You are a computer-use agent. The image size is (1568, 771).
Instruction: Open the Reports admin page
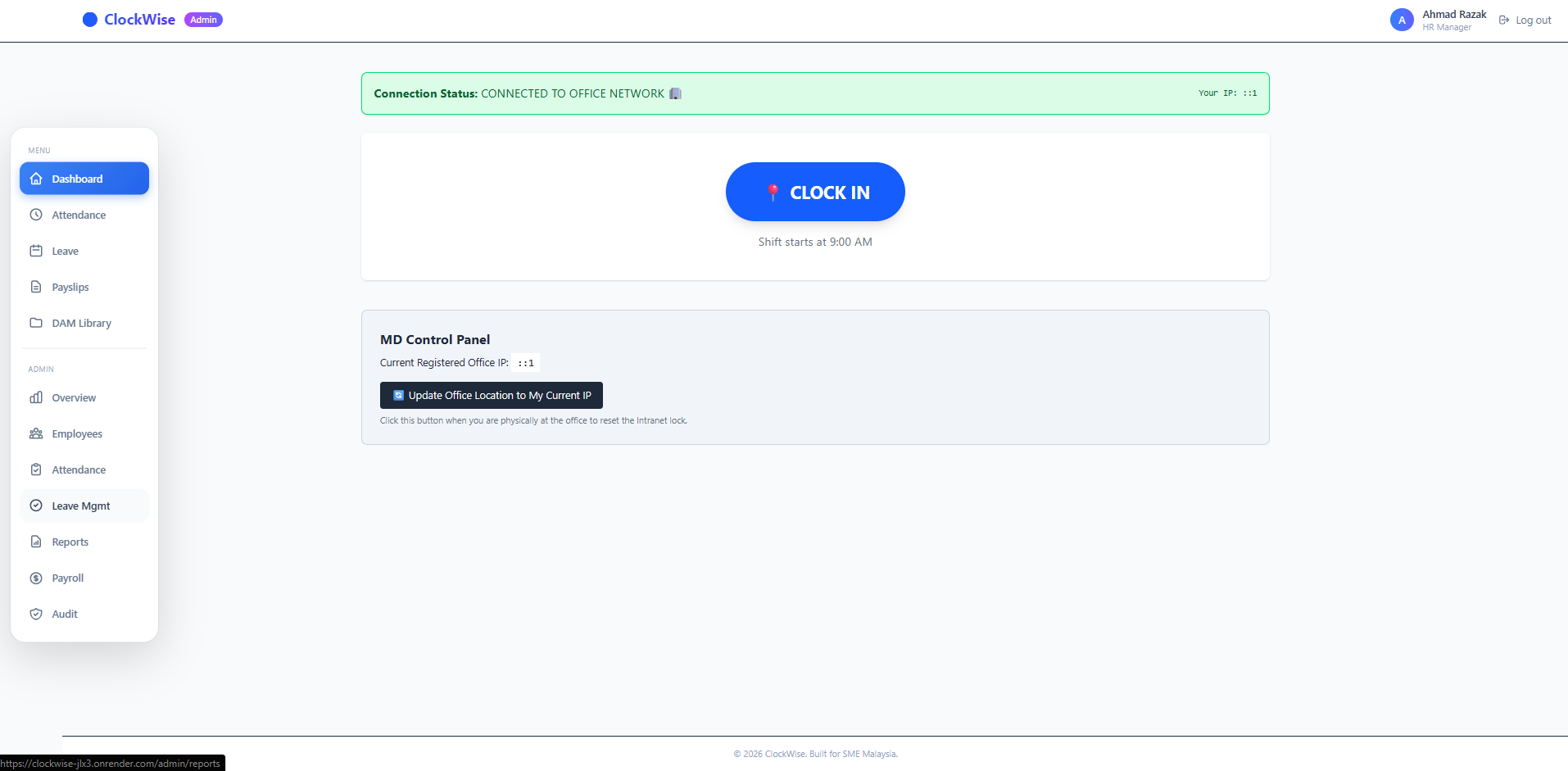coord(70,542)
